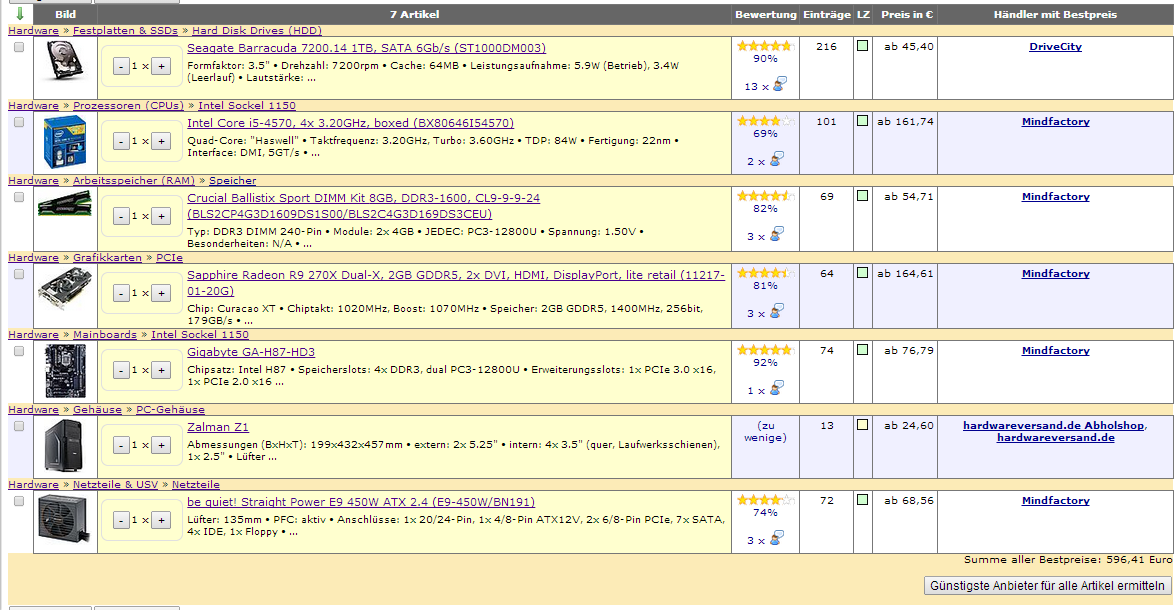The image size is (1175, 610).
Task: Click star rating of be quiet! Straight Power
Action: click(765, 500)
